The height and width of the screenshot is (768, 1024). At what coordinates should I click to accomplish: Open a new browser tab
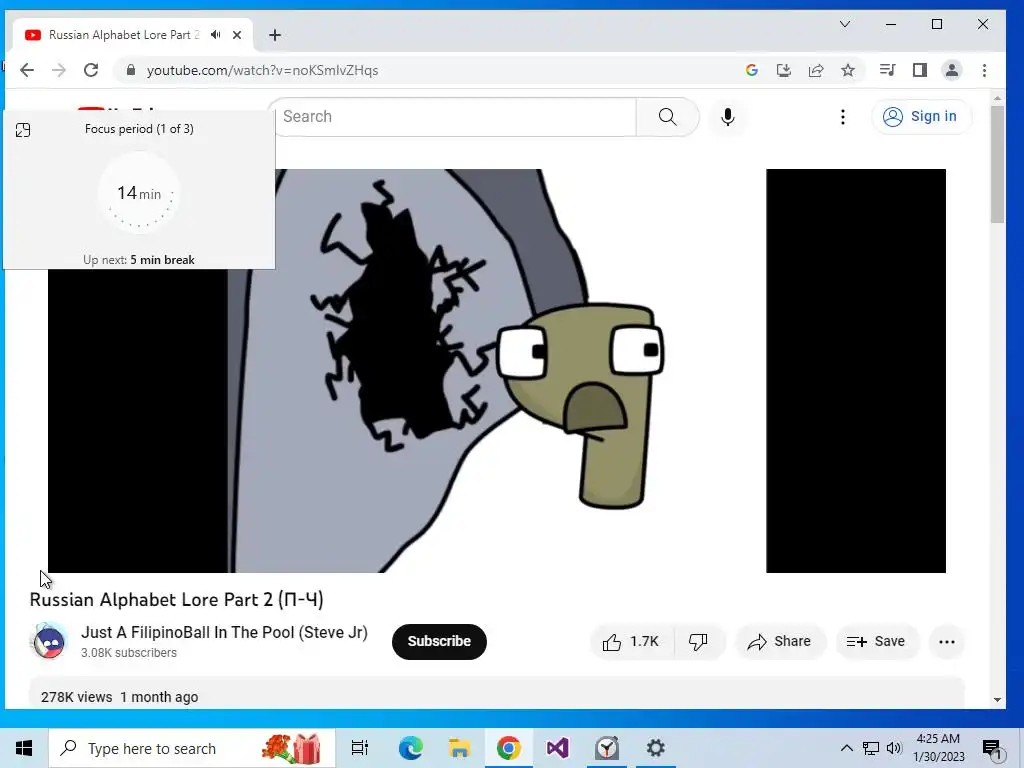[275, 35]
